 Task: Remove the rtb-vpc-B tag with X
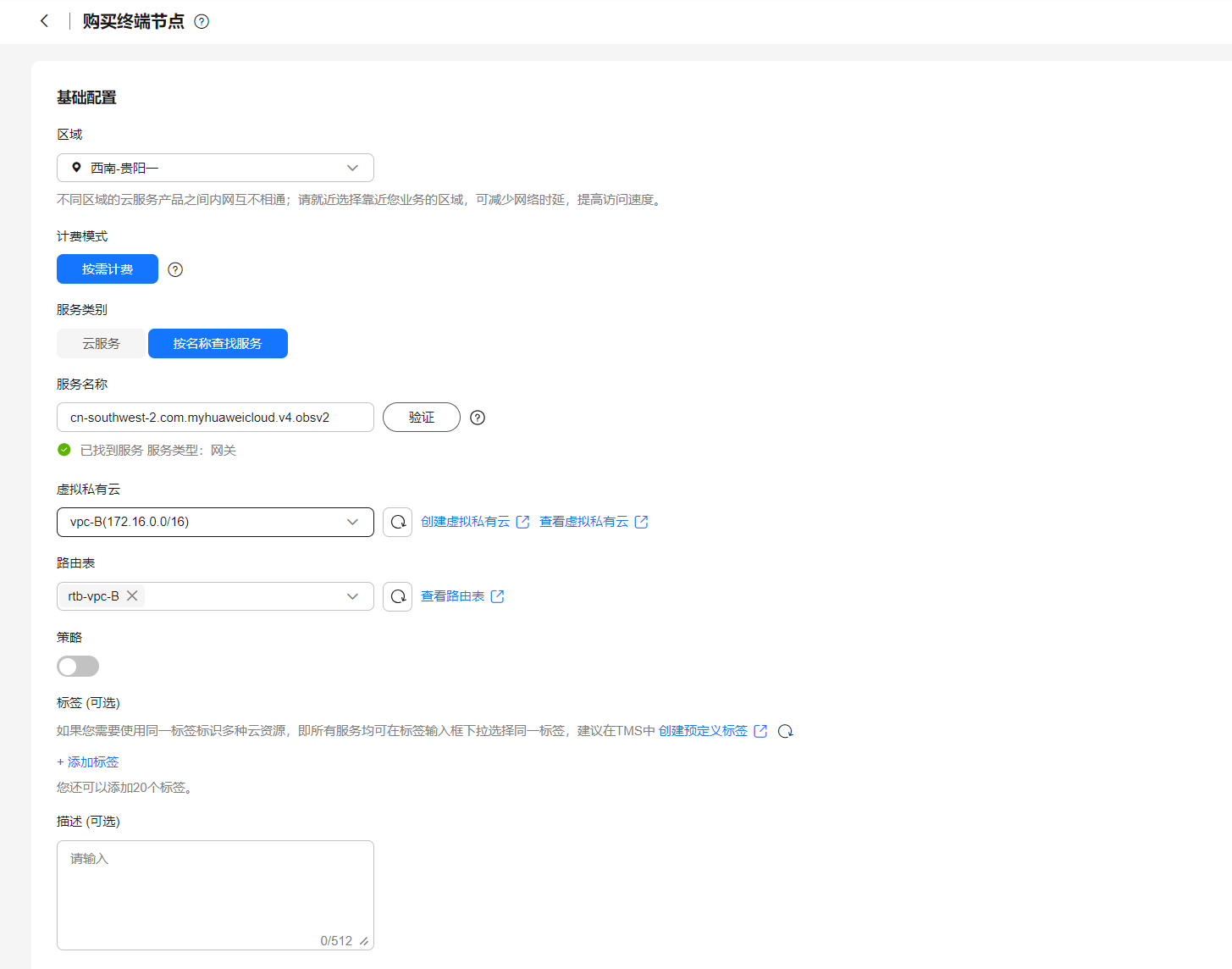(132, 595)
